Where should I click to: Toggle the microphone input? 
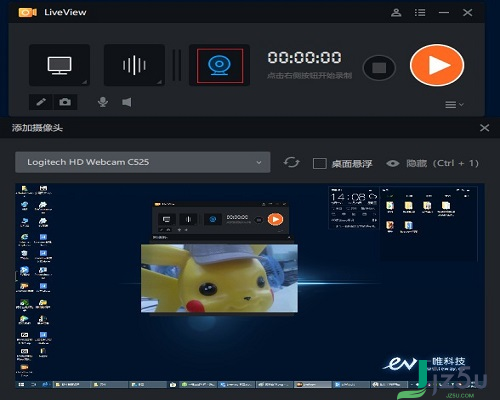[103, 102]
